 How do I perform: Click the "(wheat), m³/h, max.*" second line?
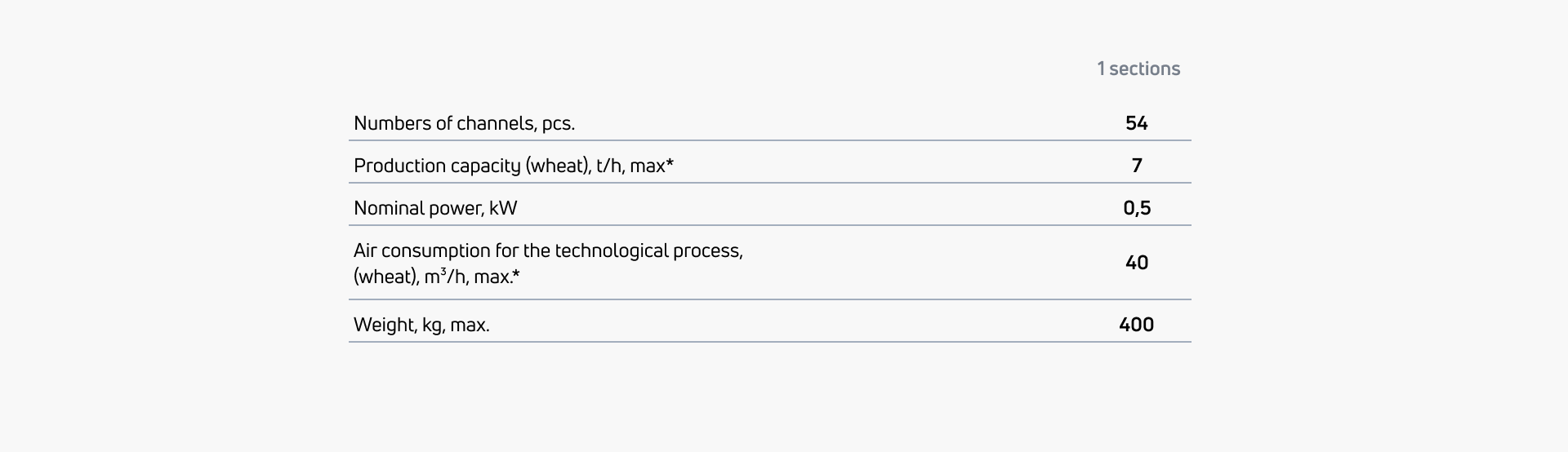click(x=436, y=277)
